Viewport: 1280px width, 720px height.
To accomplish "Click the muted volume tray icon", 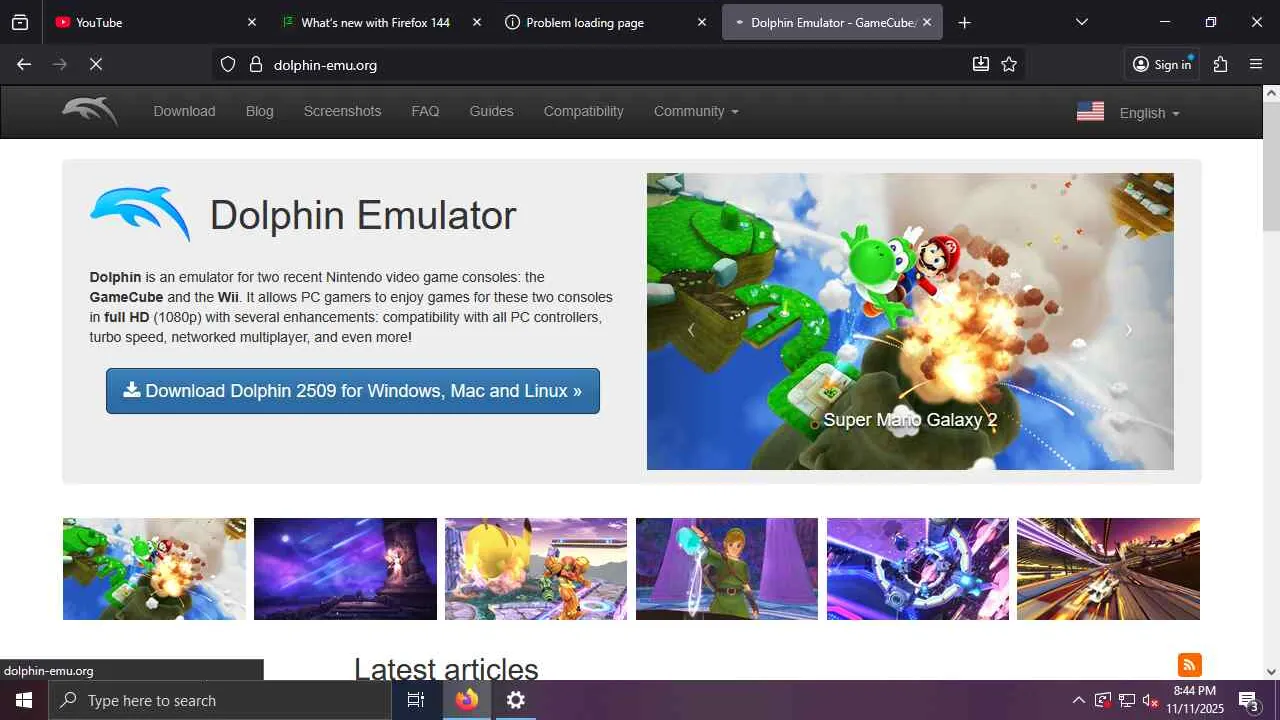I will 1150,700.
